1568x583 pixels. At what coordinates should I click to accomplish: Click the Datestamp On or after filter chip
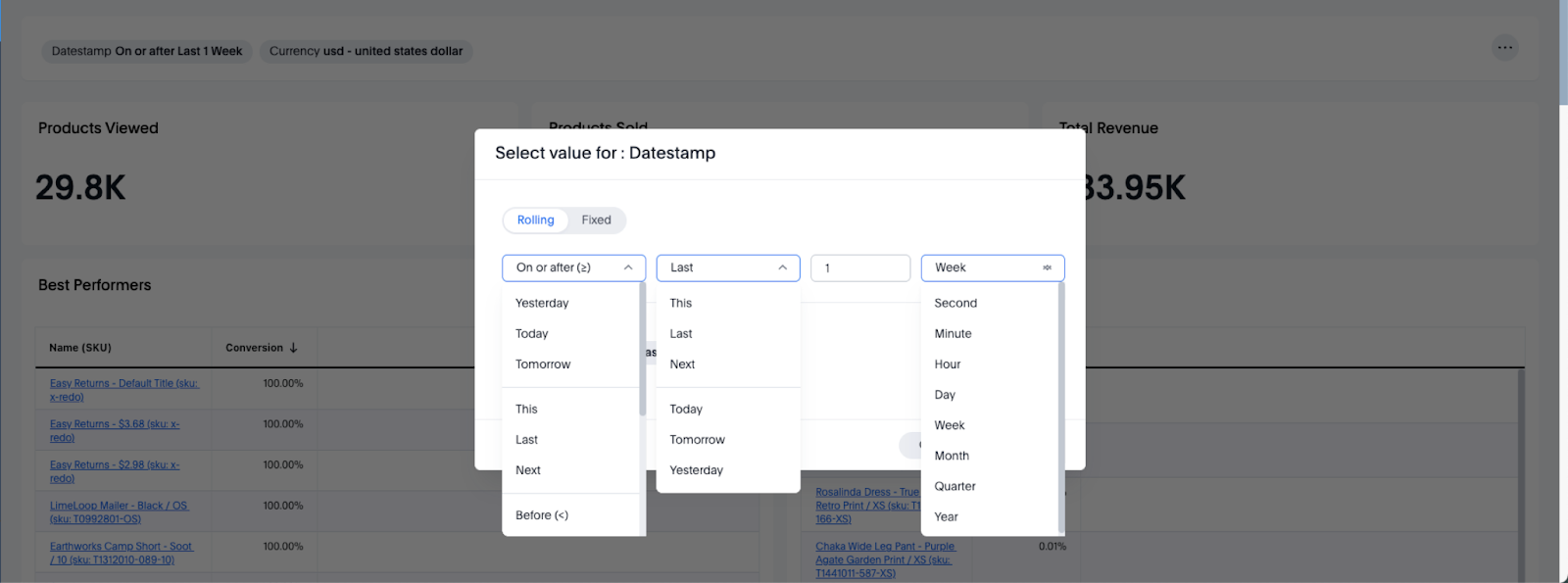point(147,51)
